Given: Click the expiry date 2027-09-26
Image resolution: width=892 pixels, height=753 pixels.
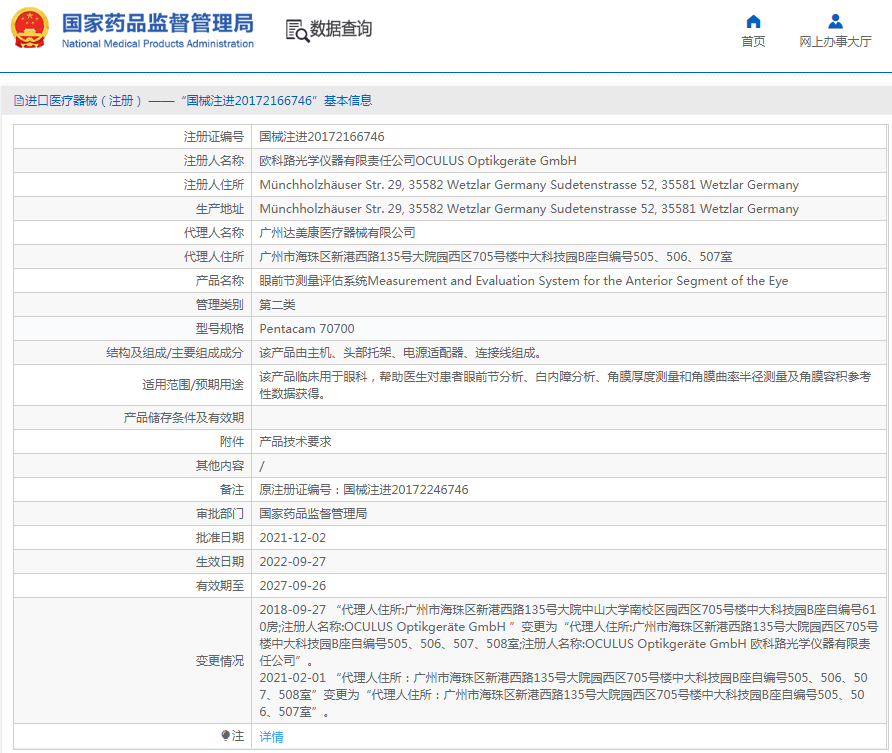Looking at the screenshot, I should [x=293, y=586].
